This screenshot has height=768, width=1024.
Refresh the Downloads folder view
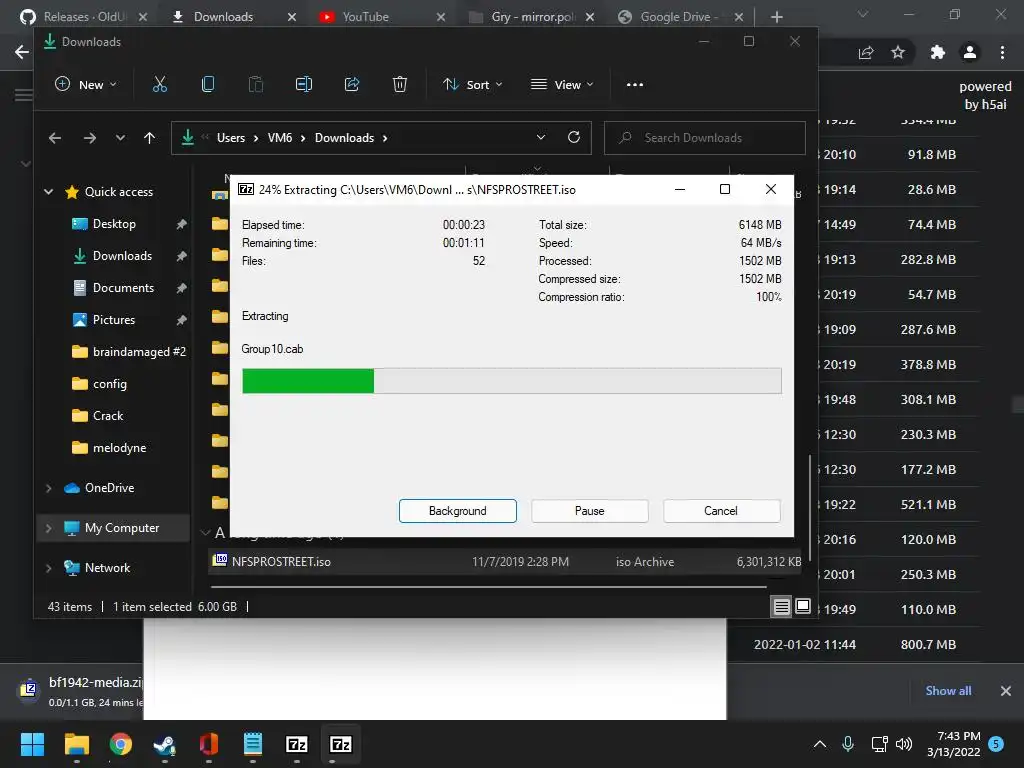click(x=574, y=137)
